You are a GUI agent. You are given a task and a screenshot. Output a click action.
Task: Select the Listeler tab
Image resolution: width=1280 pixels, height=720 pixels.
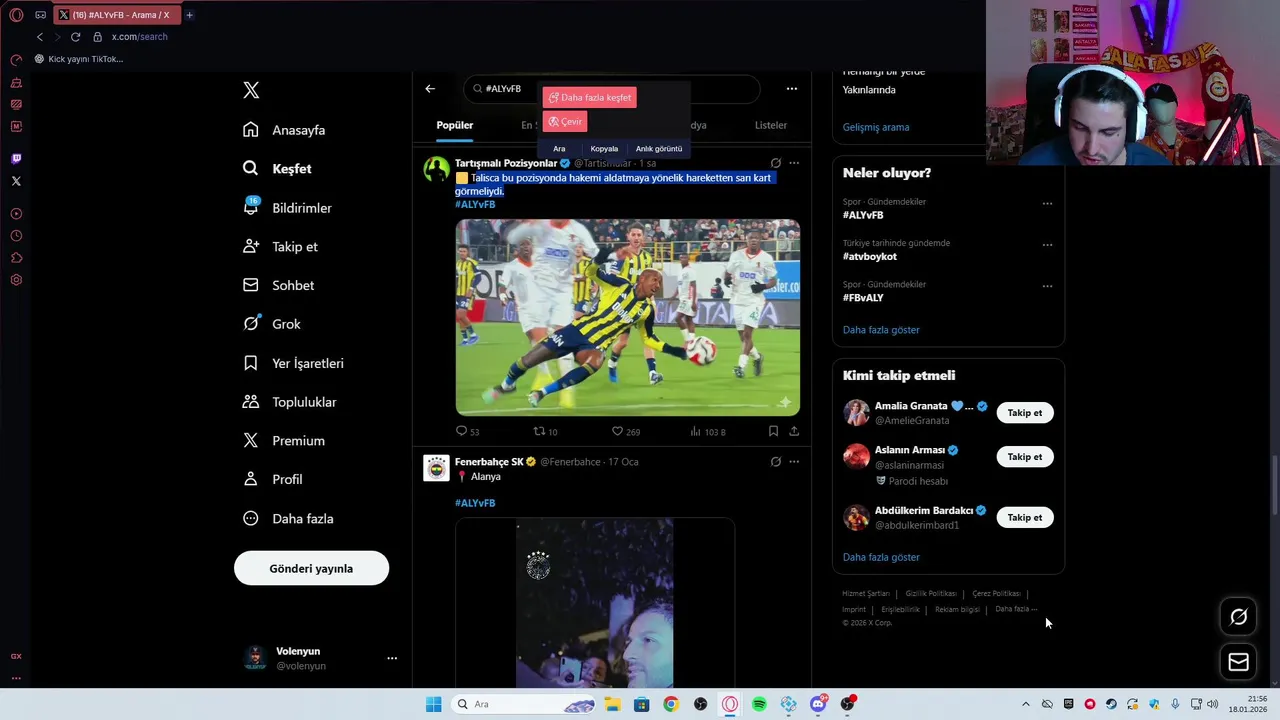click(x=771, y=125)
